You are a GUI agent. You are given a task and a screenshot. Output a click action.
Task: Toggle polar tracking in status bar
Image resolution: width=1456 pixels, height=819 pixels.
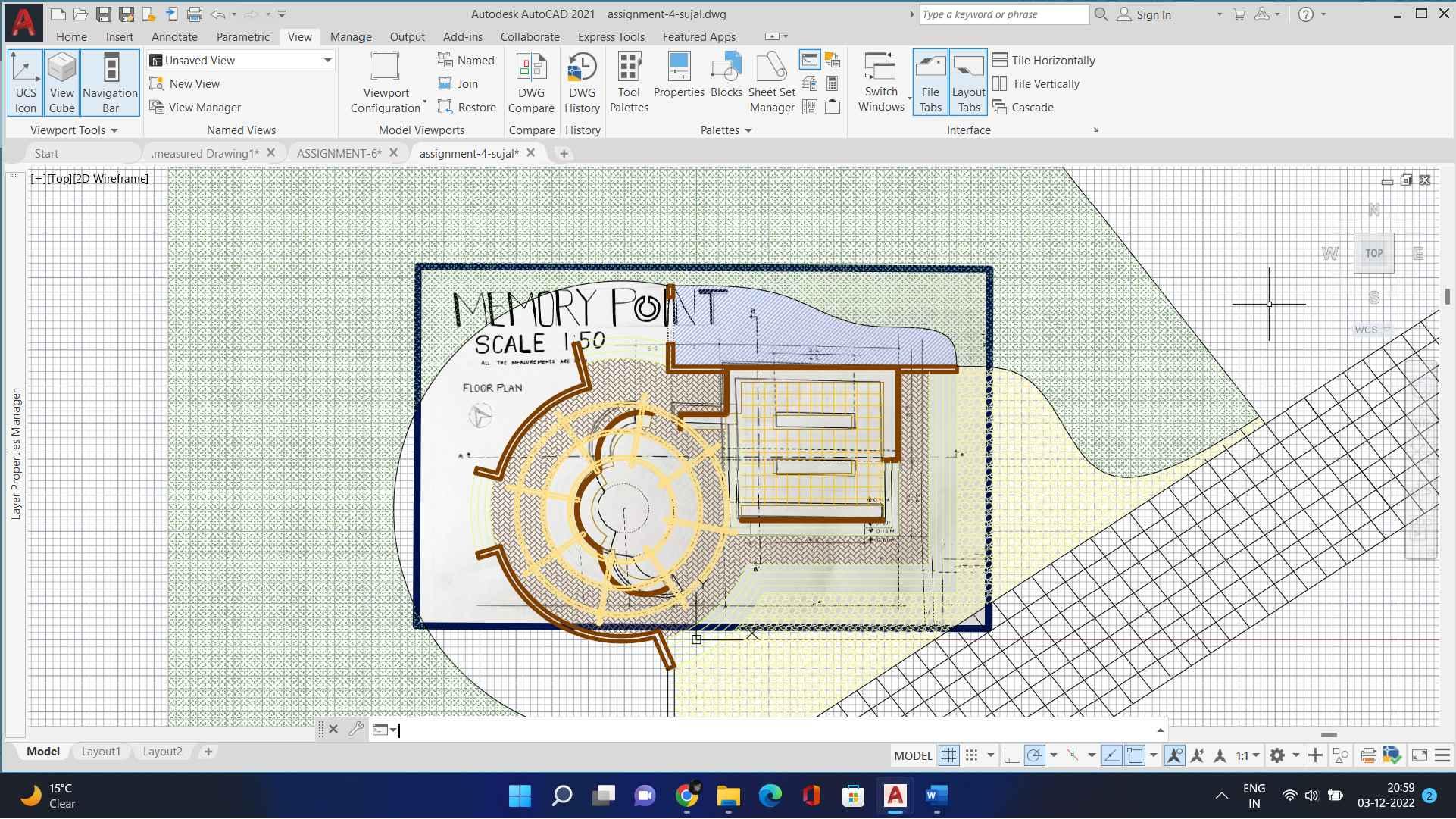click(x=1034, y=755)
